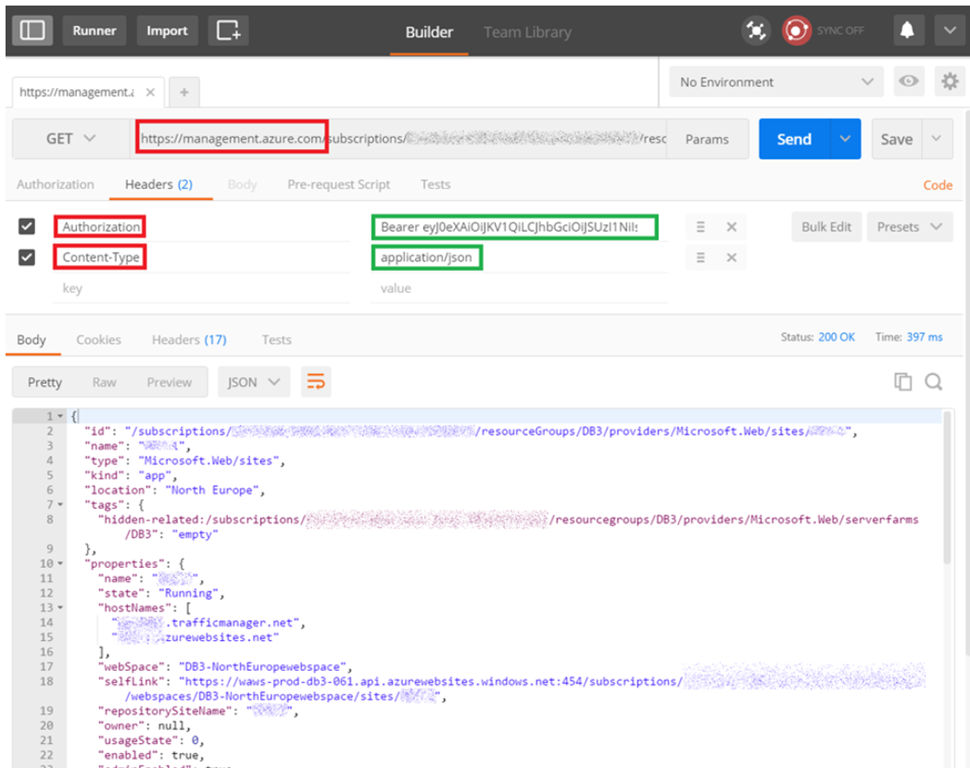
Task: Click the response body vertical scrollbar
Action: point(946,486)
